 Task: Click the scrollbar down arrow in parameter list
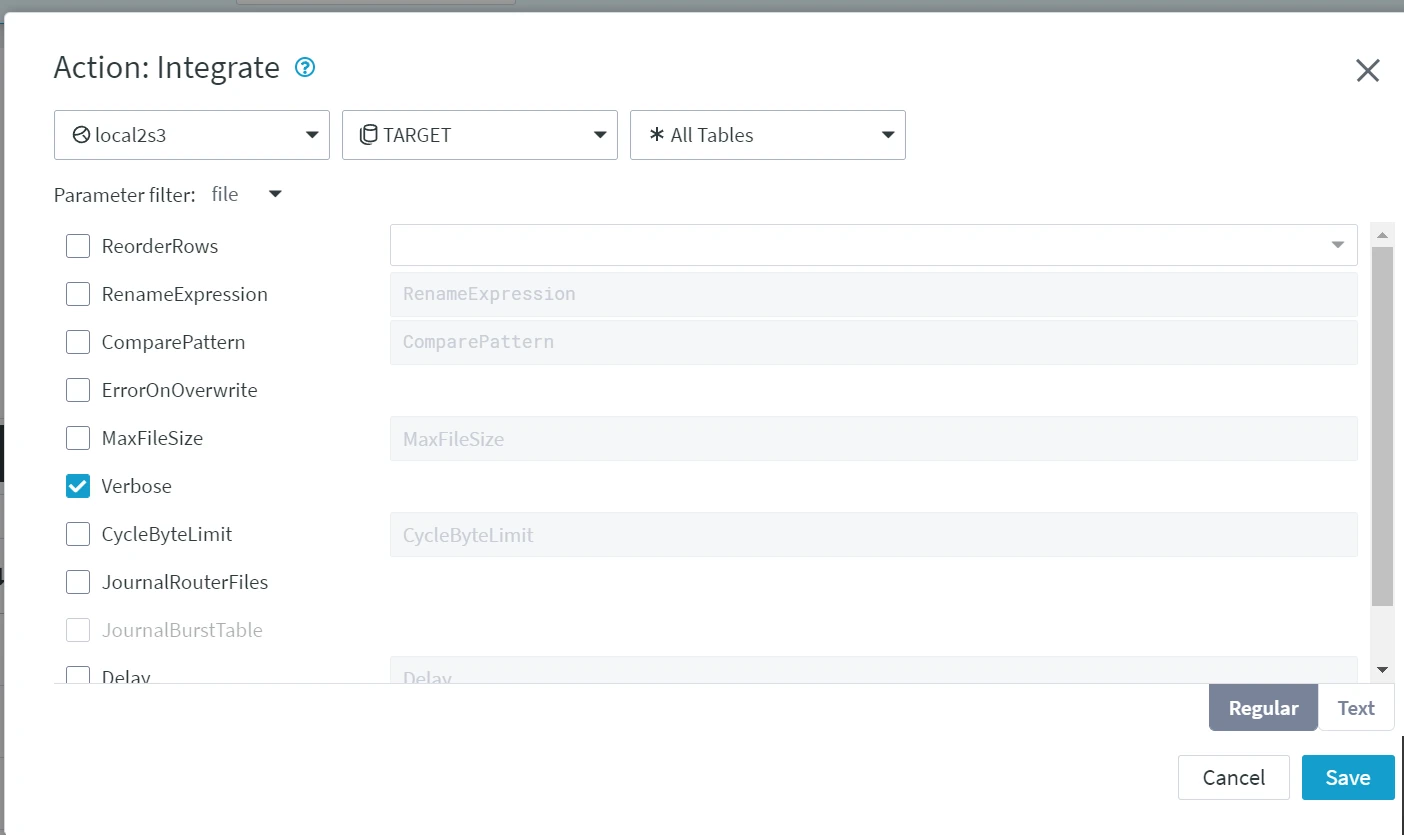click(x=1382, y=669)
